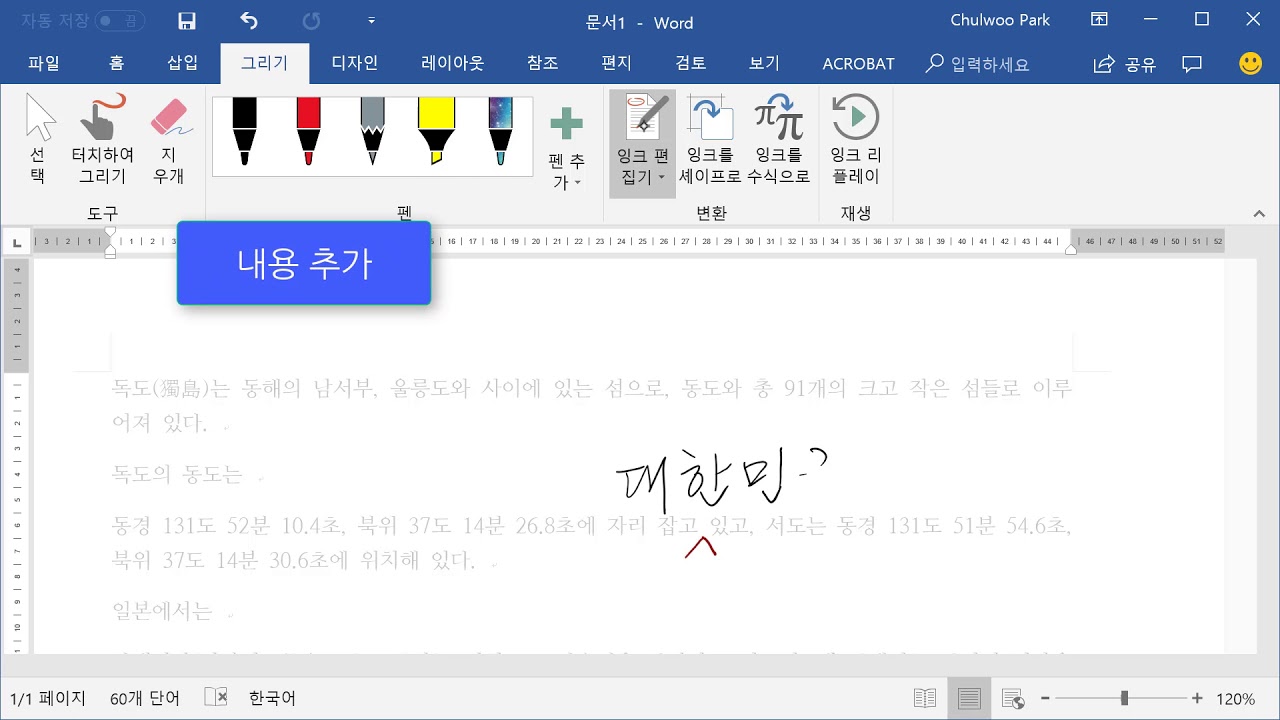
Task: Undo the last action
Action: pyautogui.click(x=249, y=21)
